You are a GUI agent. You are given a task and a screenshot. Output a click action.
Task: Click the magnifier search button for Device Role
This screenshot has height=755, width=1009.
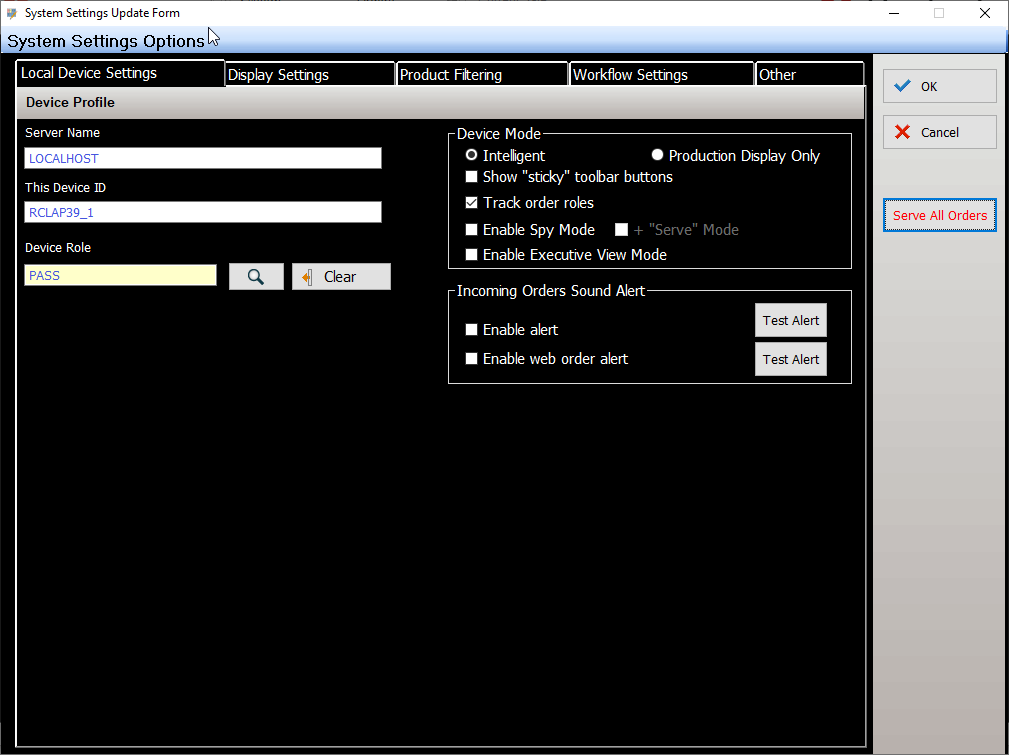tap(256, 277)
